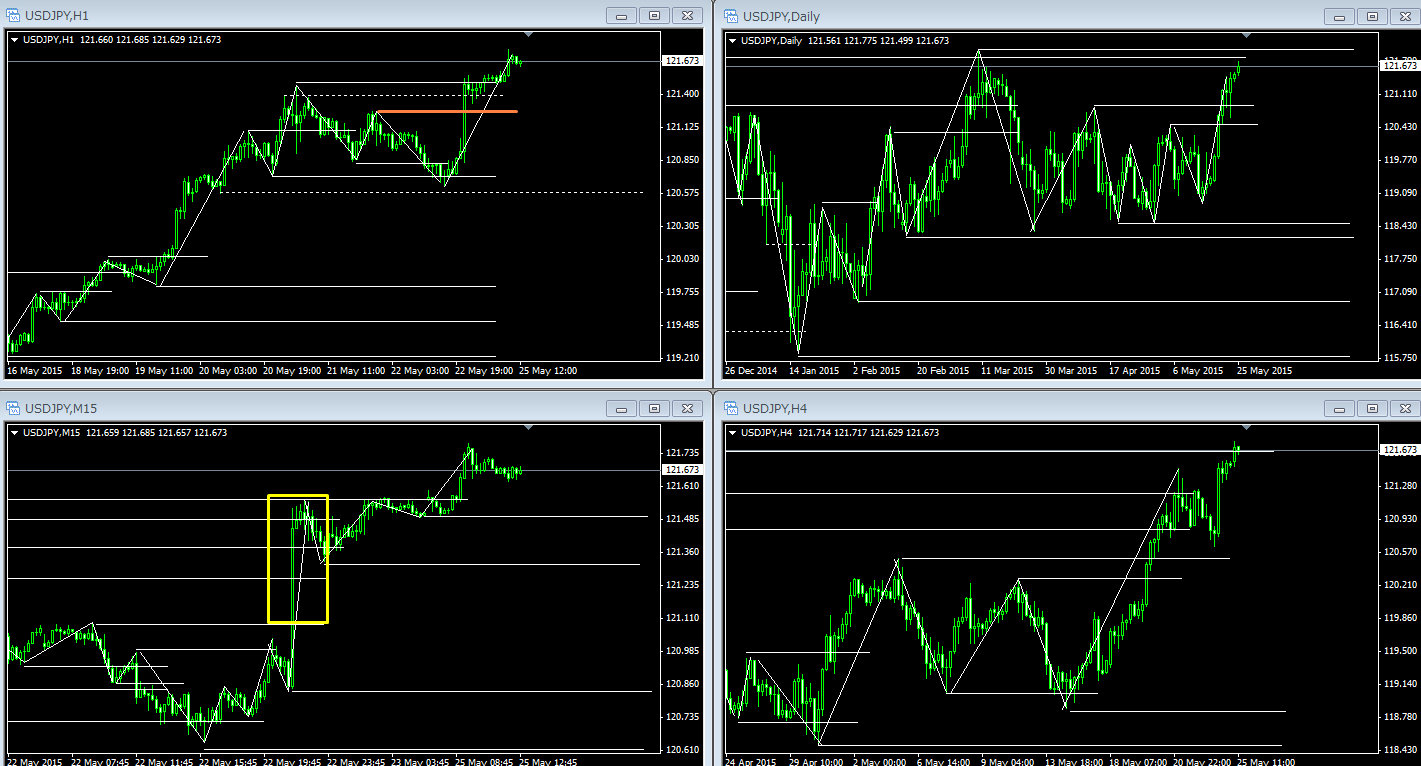Viewport: 1421px width, 766px height.
Task: Select the USDJPY,M15 window title bar
Action: pyautogui.click(x=300, y=408)
